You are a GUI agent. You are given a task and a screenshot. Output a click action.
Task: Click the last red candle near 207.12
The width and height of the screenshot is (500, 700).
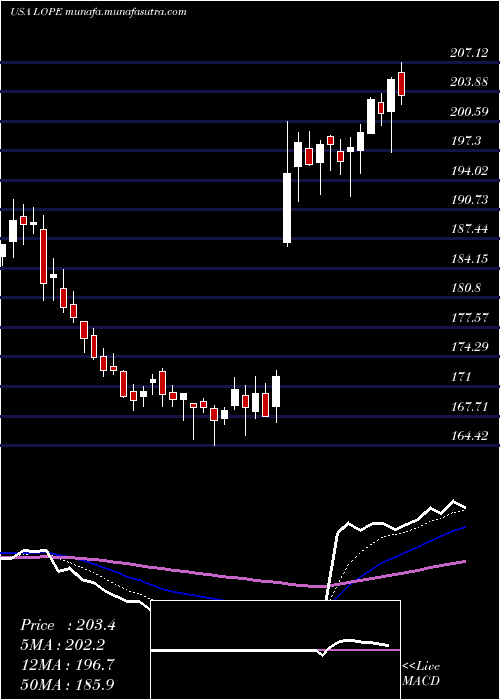click(x=401, y=83)
